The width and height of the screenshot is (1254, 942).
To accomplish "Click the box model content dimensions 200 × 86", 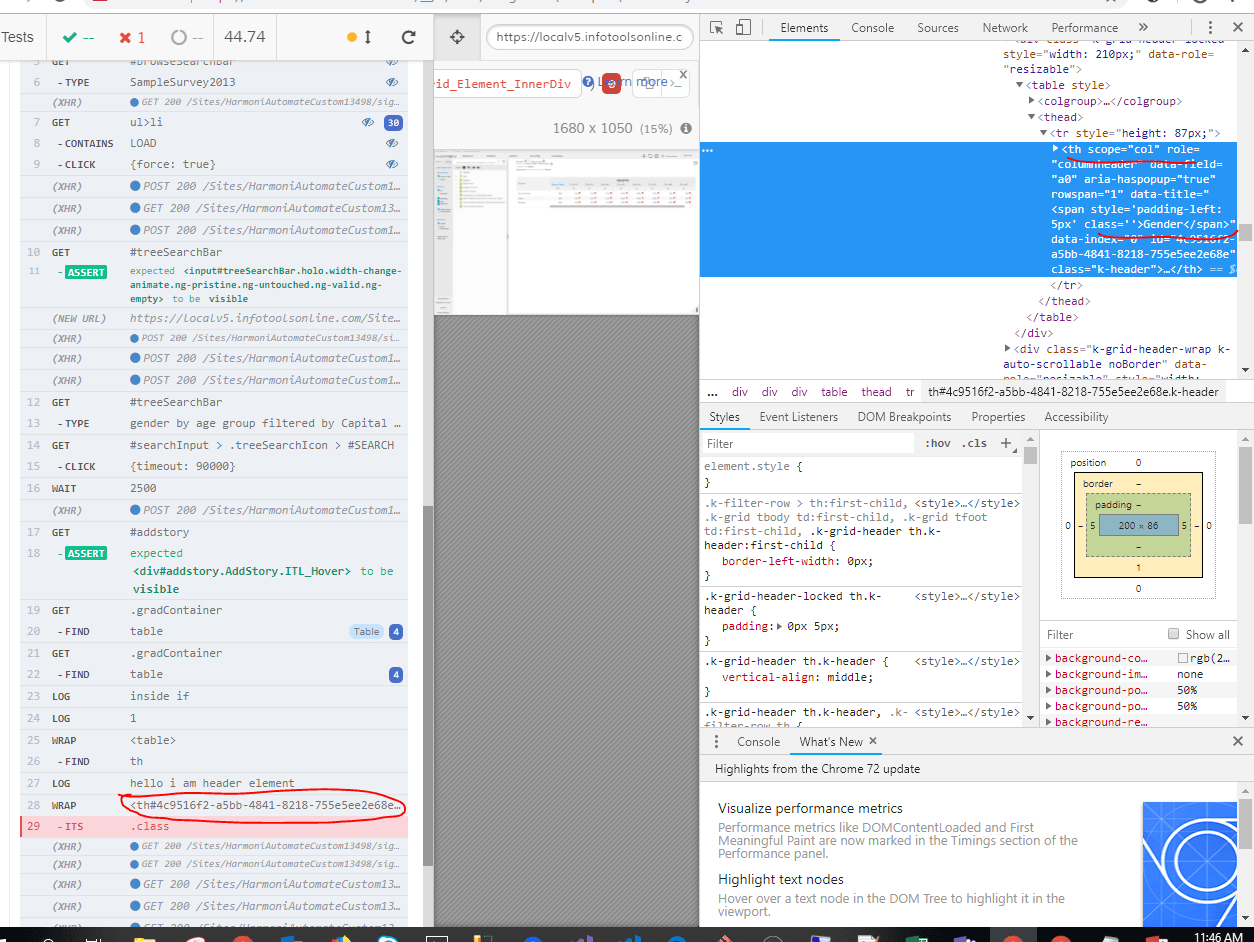I will coord(1139,525).
